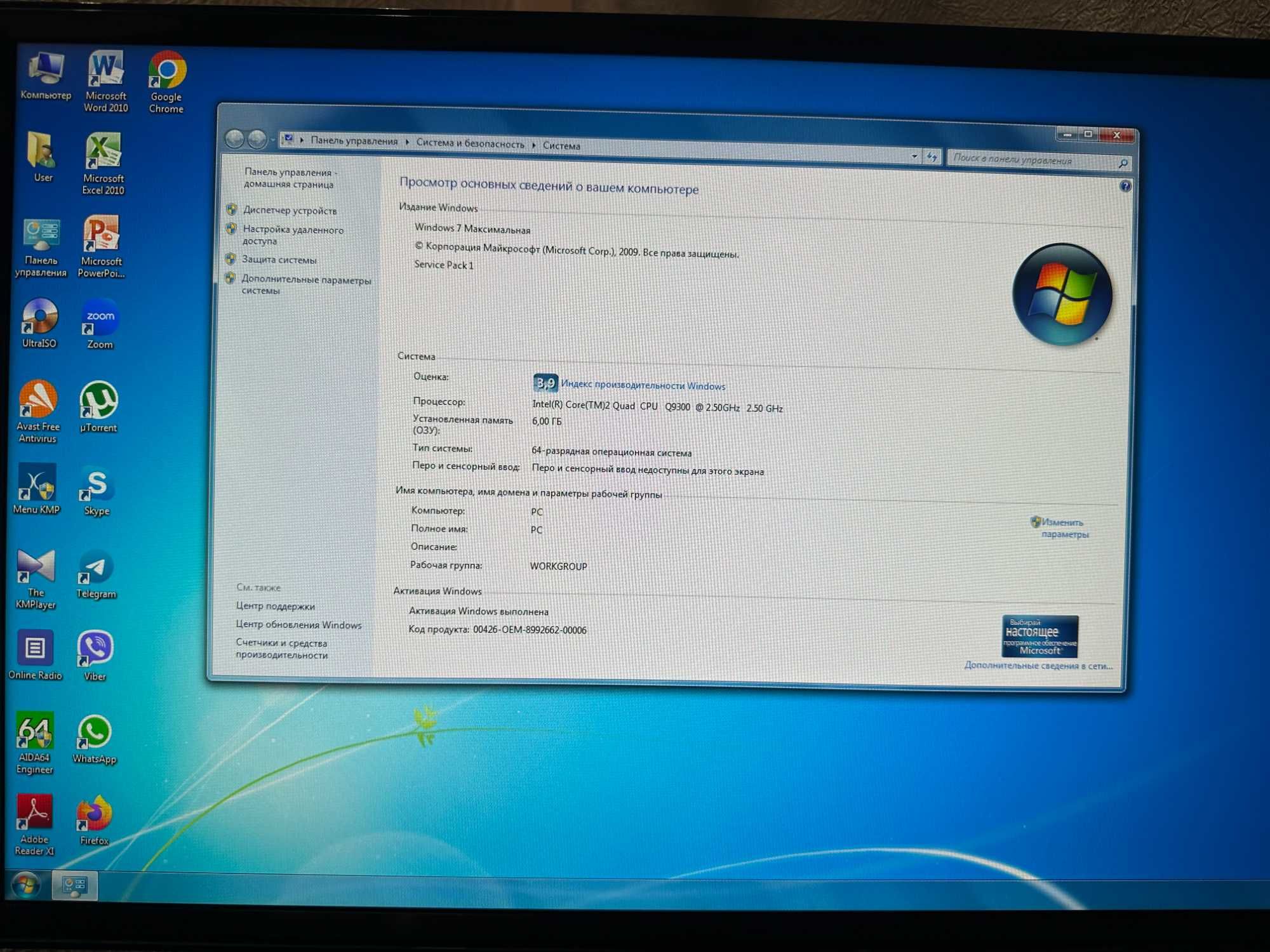
Task: Open Google Chrome desktop shortcut
Action: pyautogui.click(x=166, y=82)
